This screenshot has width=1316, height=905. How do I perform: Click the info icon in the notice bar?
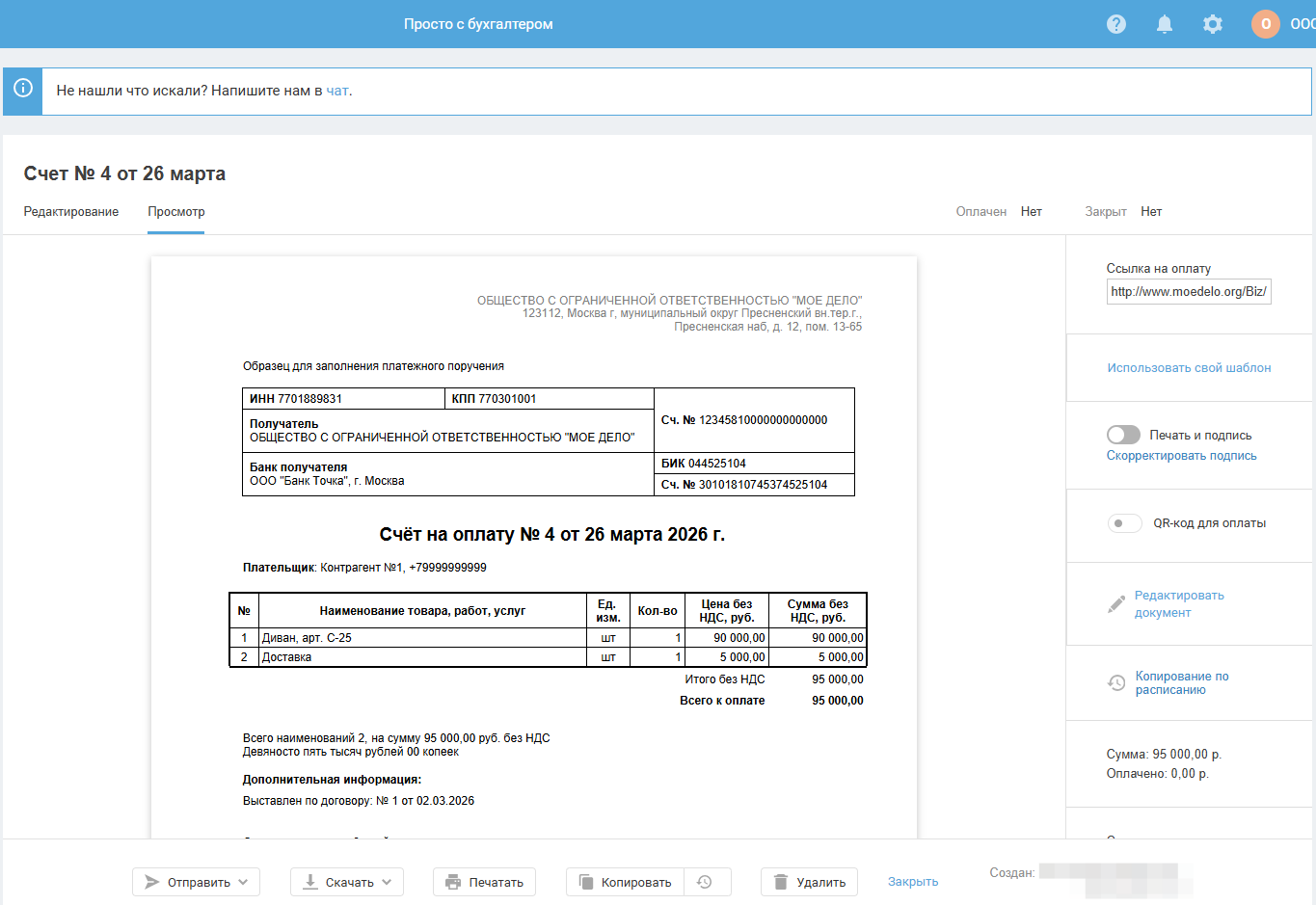[x=23, y=89]
